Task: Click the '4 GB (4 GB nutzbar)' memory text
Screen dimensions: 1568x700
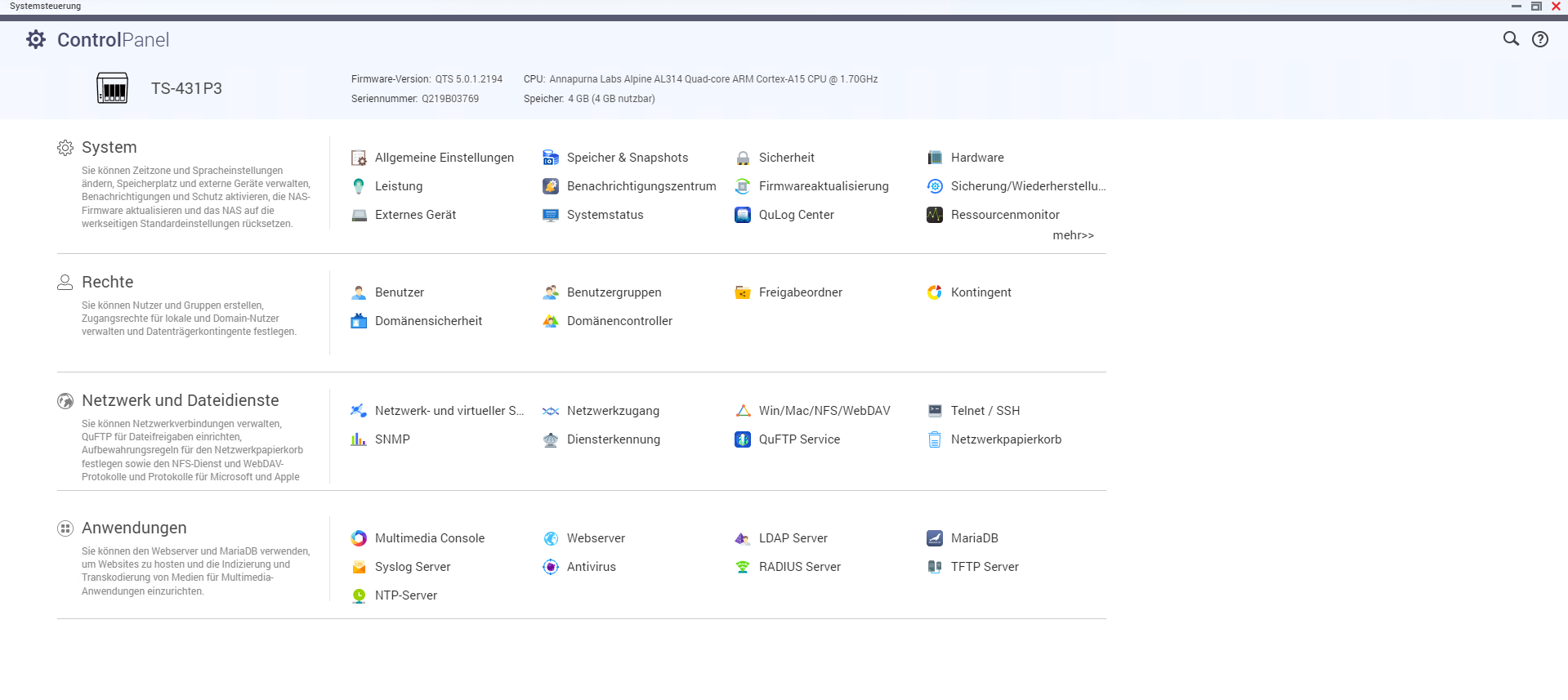Action: [x=611, y=99]
